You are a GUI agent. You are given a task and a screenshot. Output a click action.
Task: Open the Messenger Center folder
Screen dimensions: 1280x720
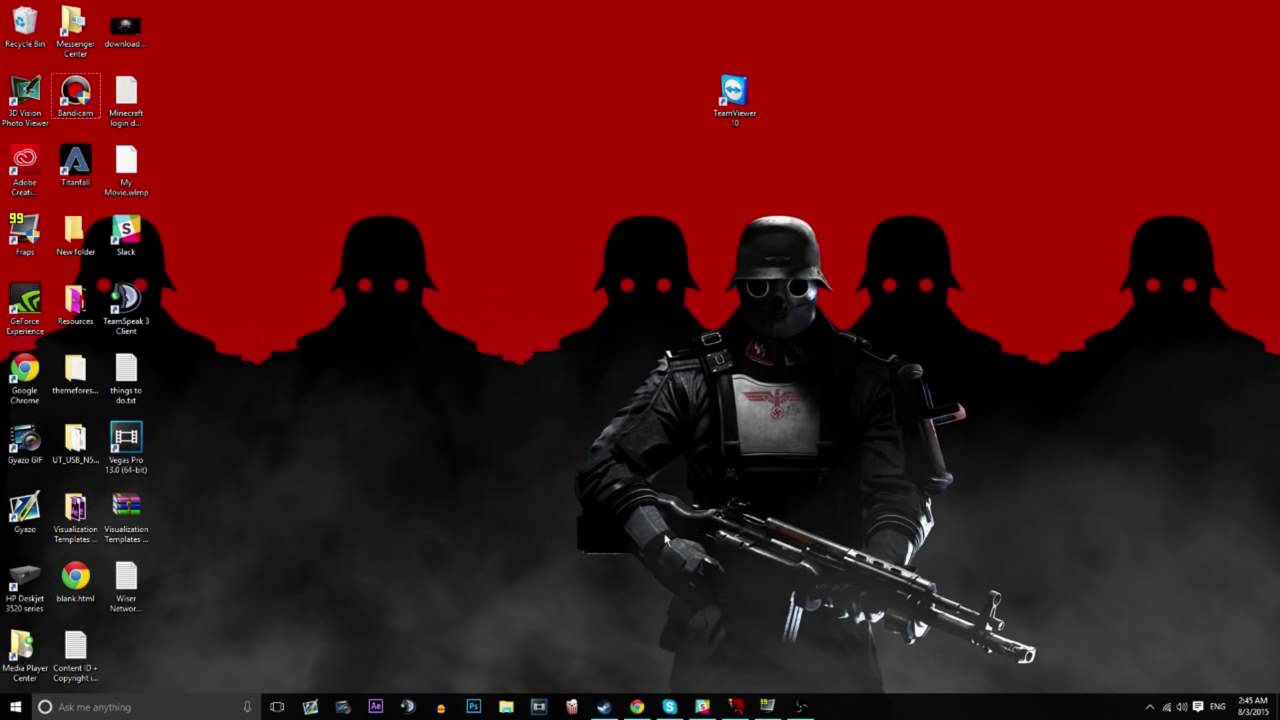[x=75, y=32]
